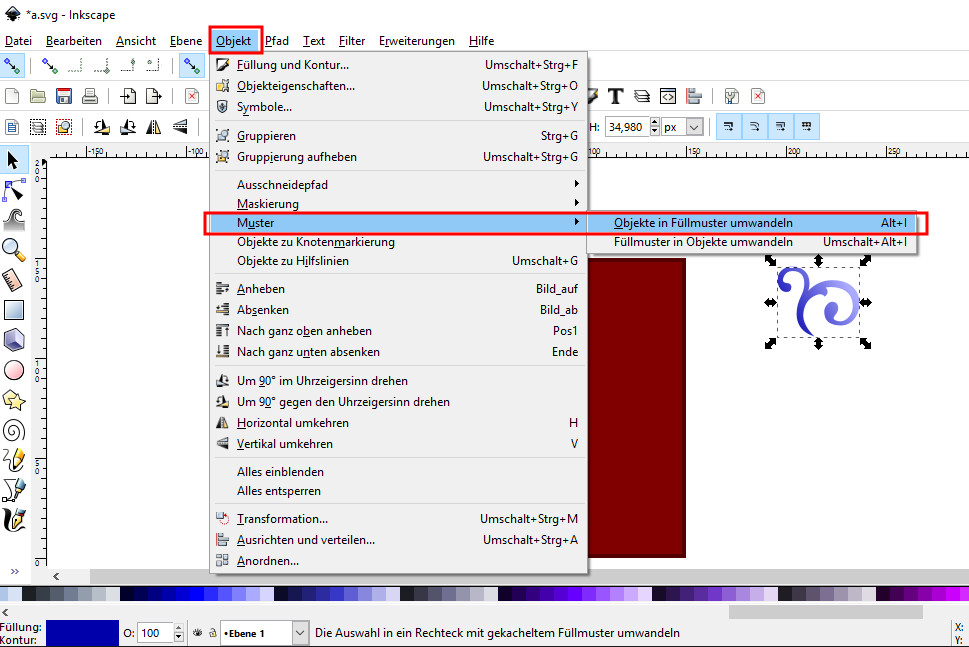Click the Select all in all layers icon
The width and height of the screenshot is (969, 647).
[38, 127]
